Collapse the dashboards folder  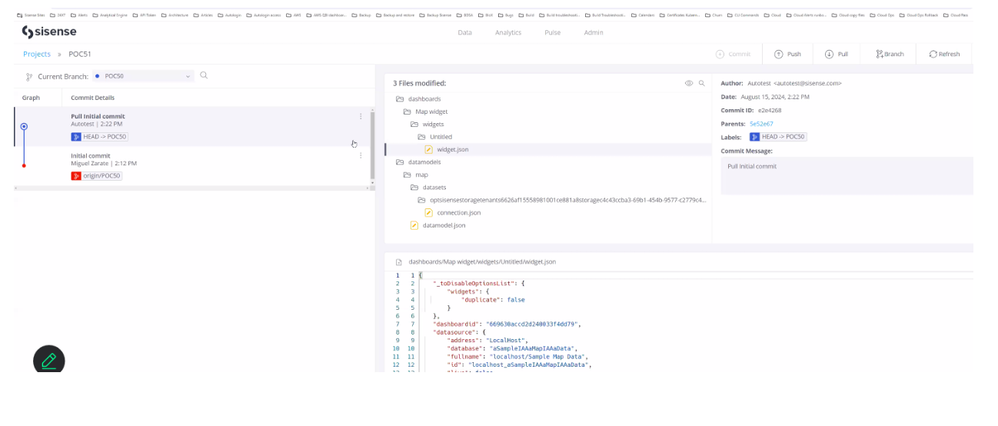[400, 99]
